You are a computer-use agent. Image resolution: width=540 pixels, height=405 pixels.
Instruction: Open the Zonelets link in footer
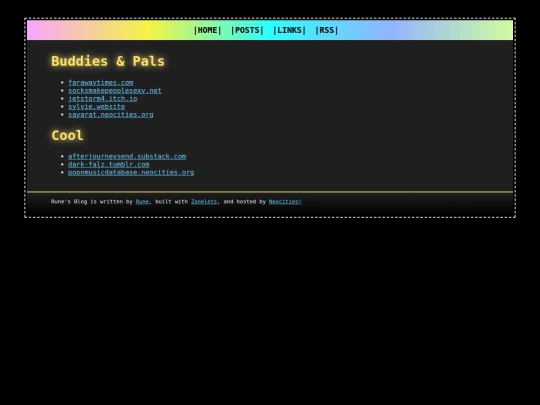click(204, 202)
